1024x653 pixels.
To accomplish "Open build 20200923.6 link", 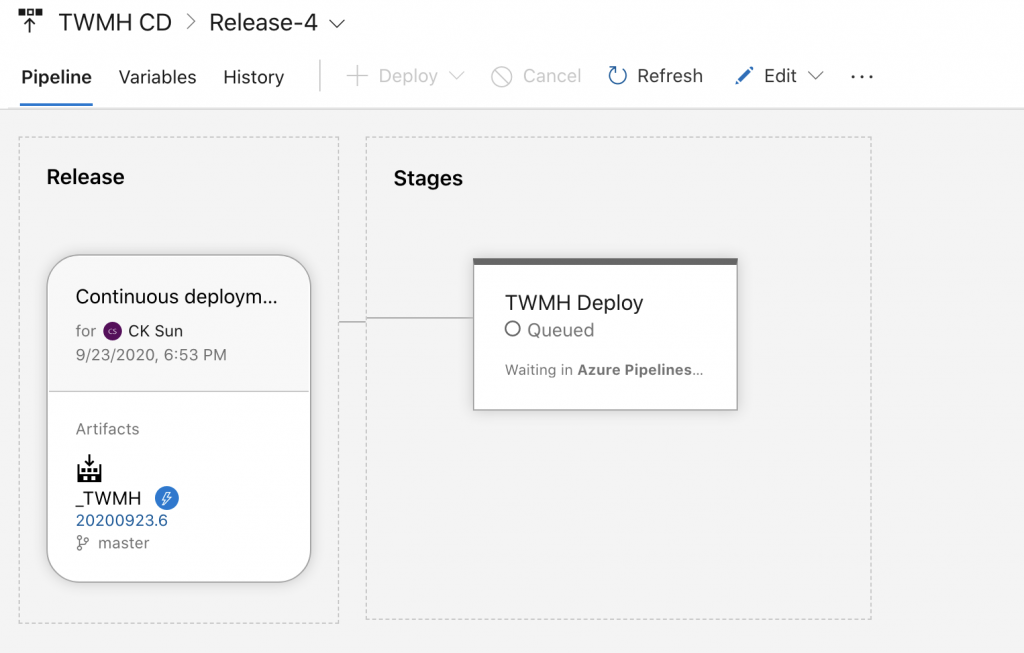I will (121, 520).
